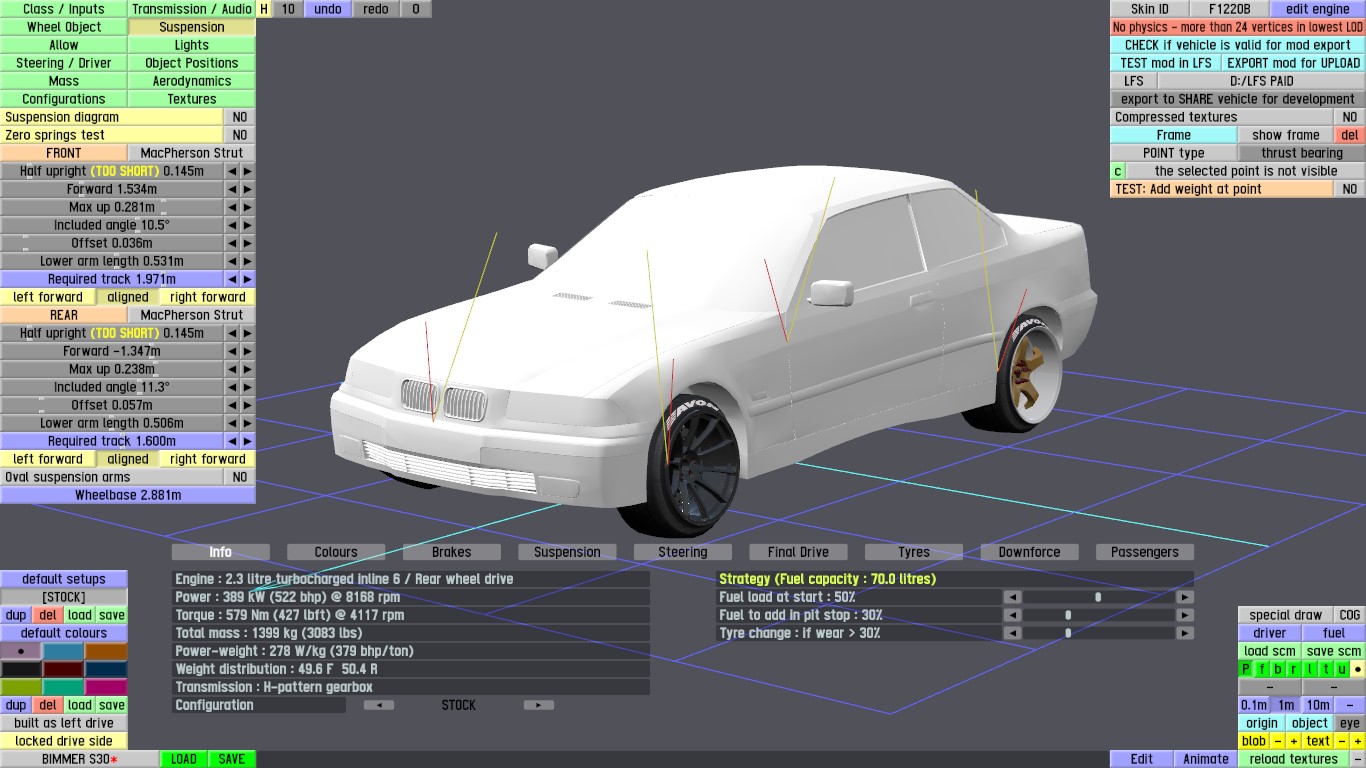The width and height of the screenshot is (1366, 768).
Task: Toggle show frame display
Action: click(x=1286, y=135)
